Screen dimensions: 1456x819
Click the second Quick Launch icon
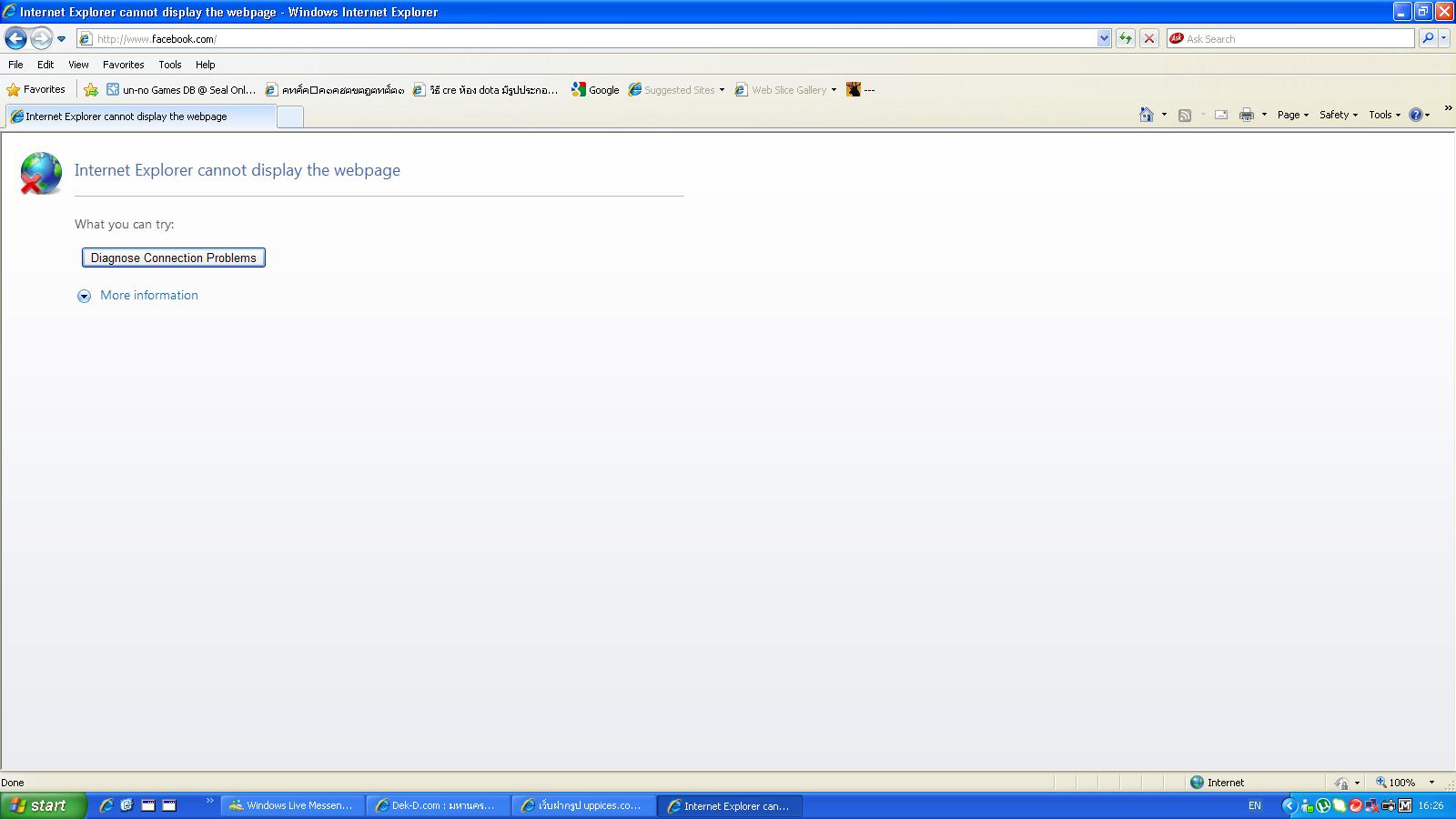(x=127, y=805)
